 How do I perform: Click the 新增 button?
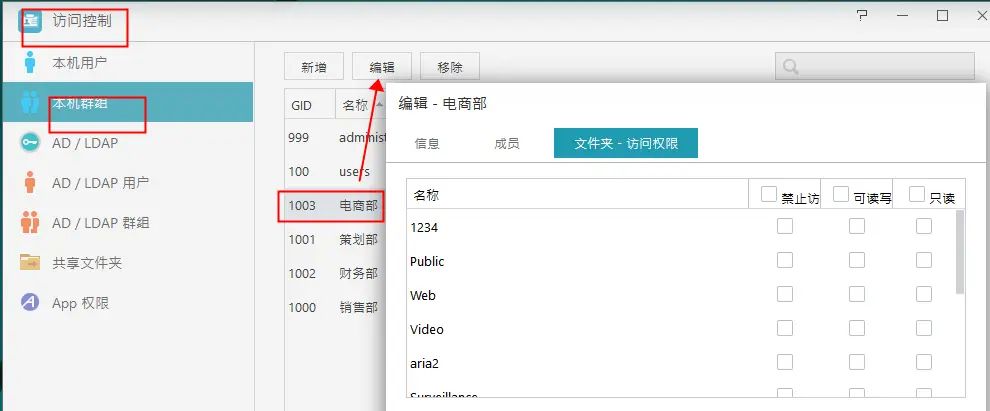pyautogui.click(x=314, y=66)
